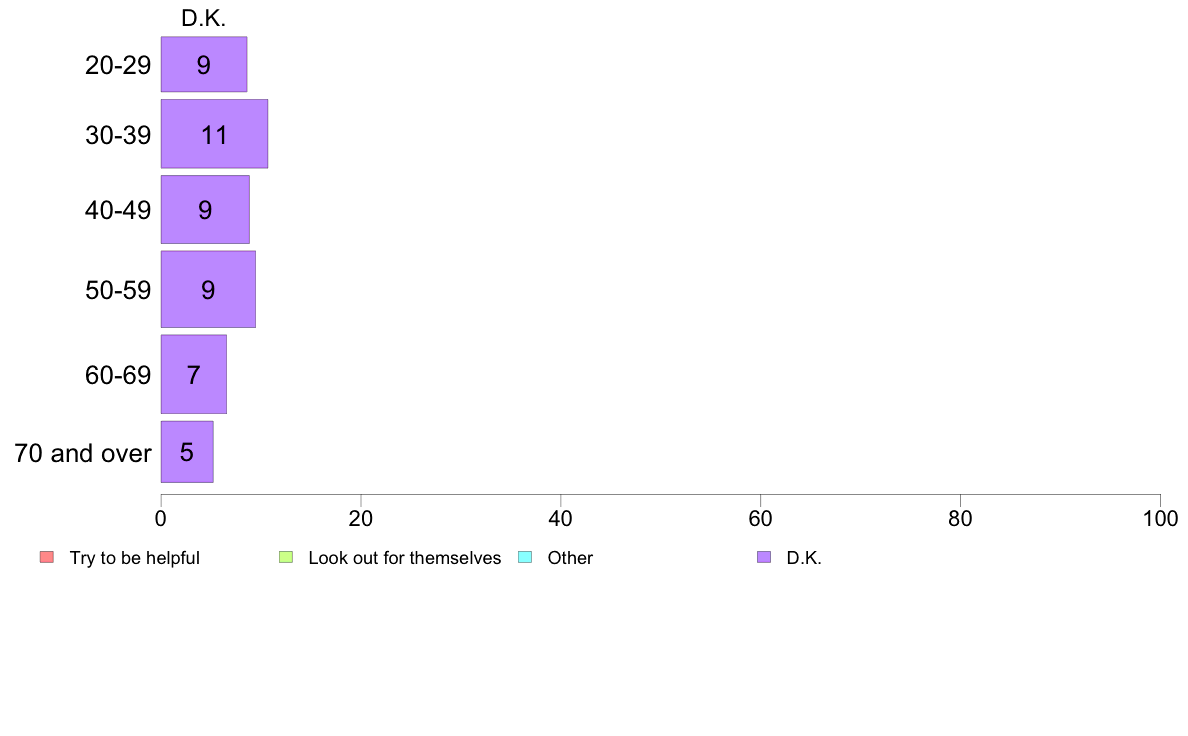Click the Look out for themselves legend text

coord(405,558)
